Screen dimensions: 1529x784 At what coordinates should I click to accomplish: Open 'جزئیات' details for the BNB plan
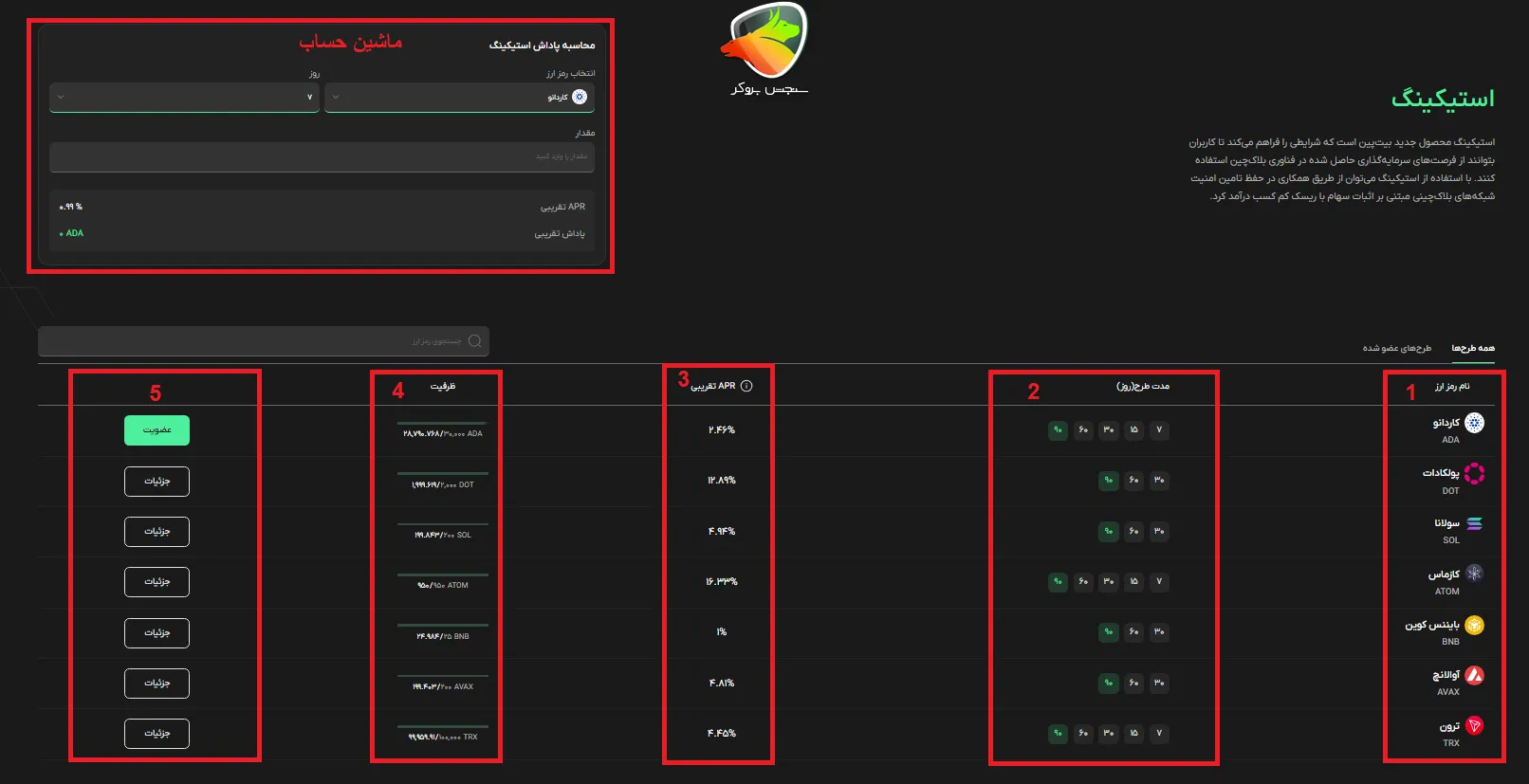157,633
